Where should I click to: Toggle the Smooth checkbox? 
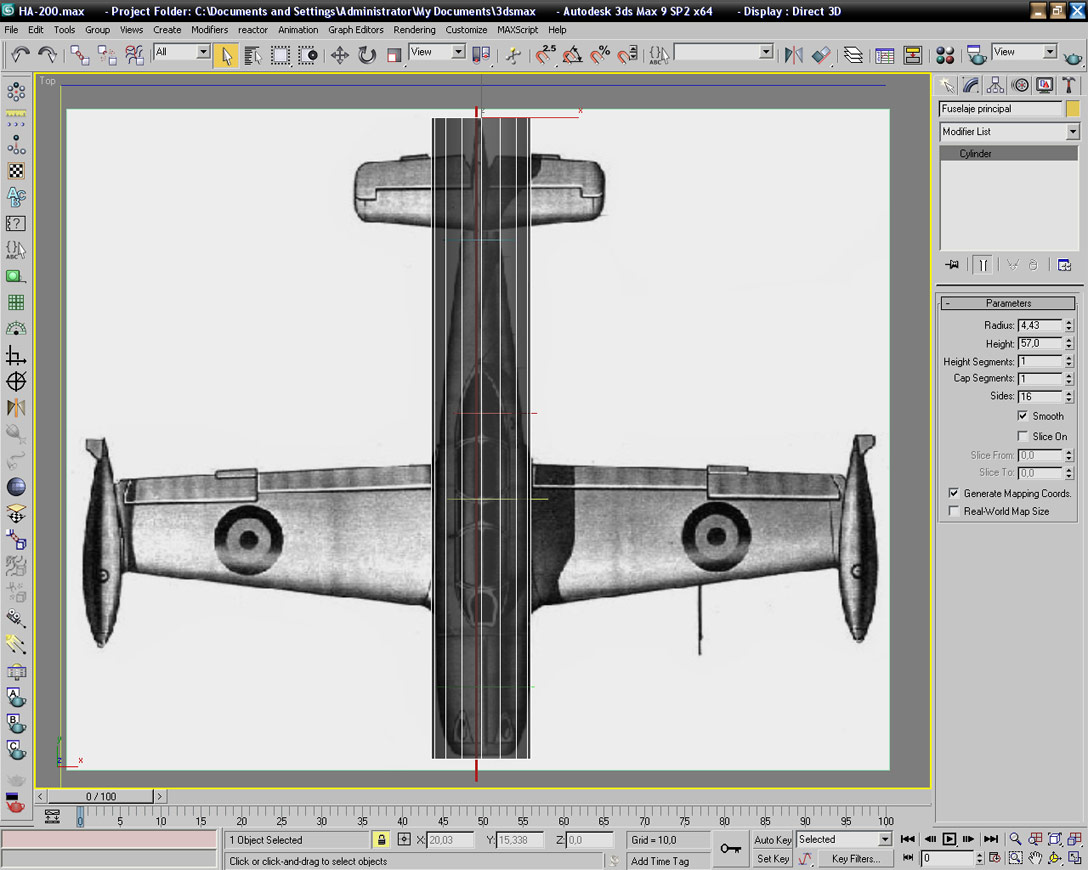[1023, 416]
